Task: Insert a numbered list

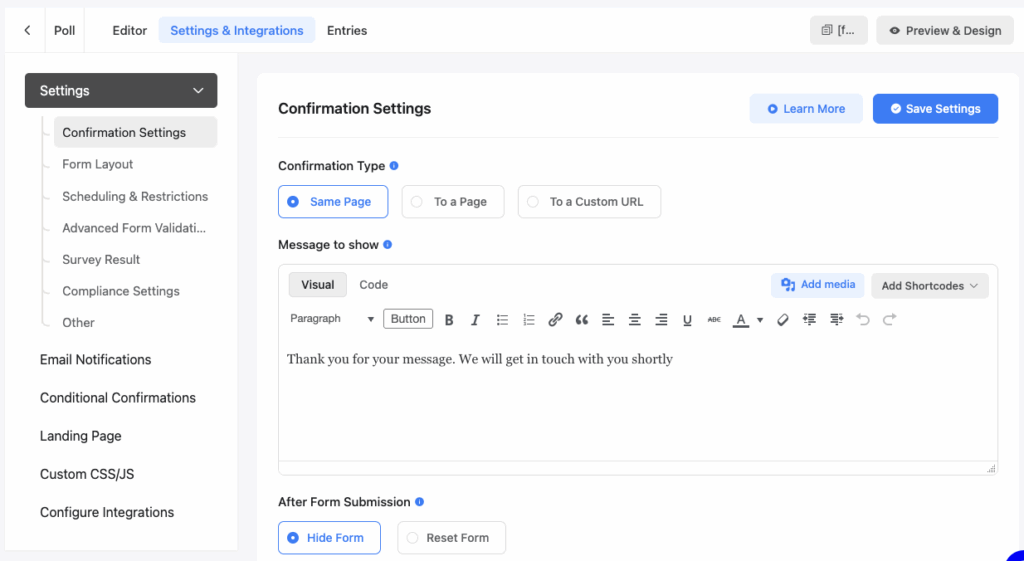Action: click(529, 320)
